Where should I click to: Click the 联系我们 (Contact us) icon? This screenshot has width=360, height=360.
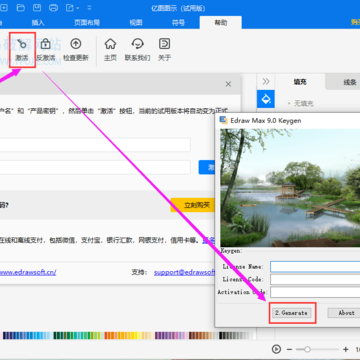pos(137,44)
